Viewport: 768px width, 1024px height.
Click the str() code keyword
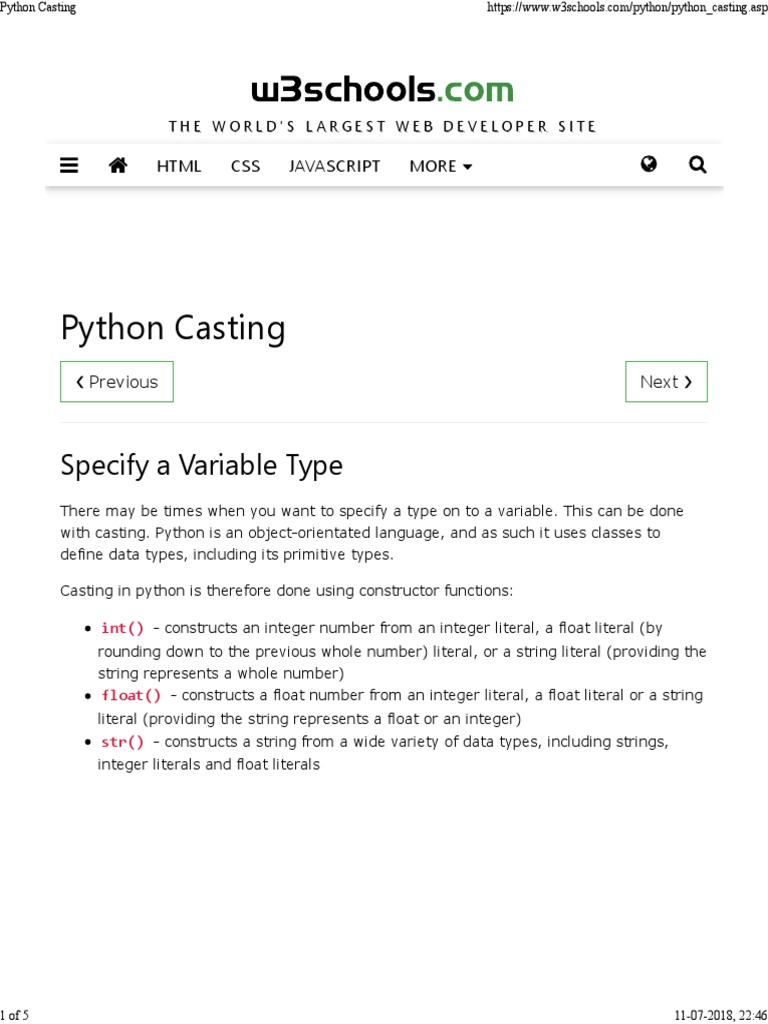[x=122, y=742]
